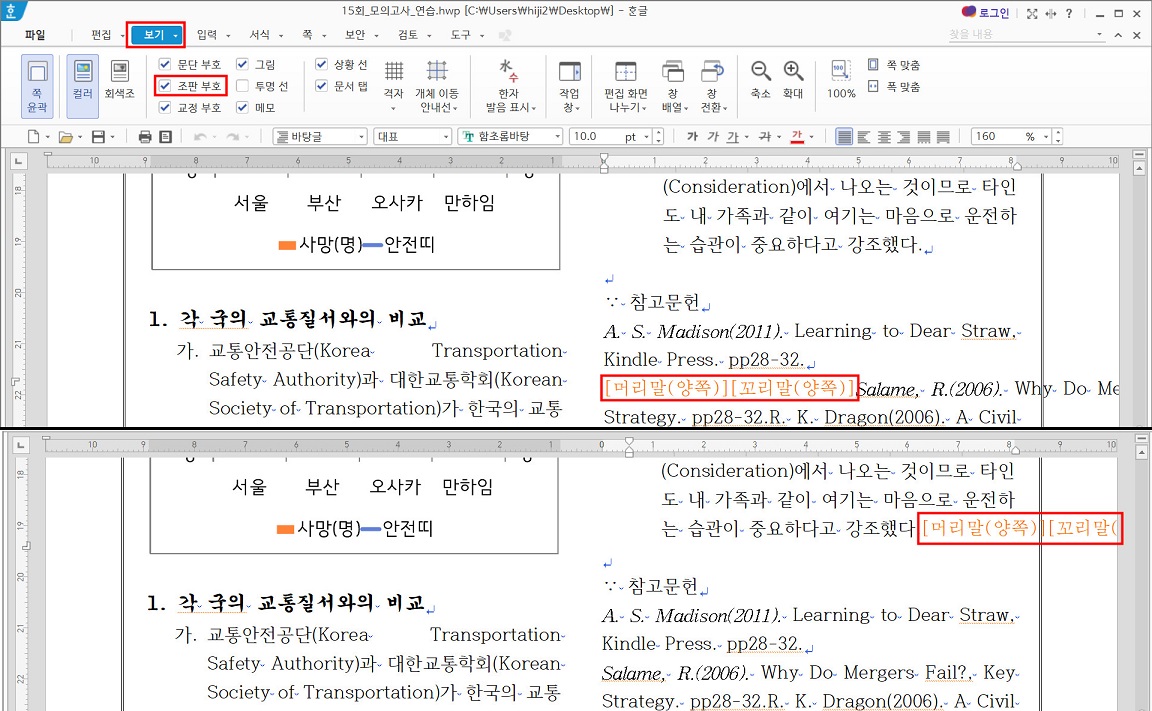The image size is (1152, 711).
Task: Redo the last action
Action: (232, 137)
